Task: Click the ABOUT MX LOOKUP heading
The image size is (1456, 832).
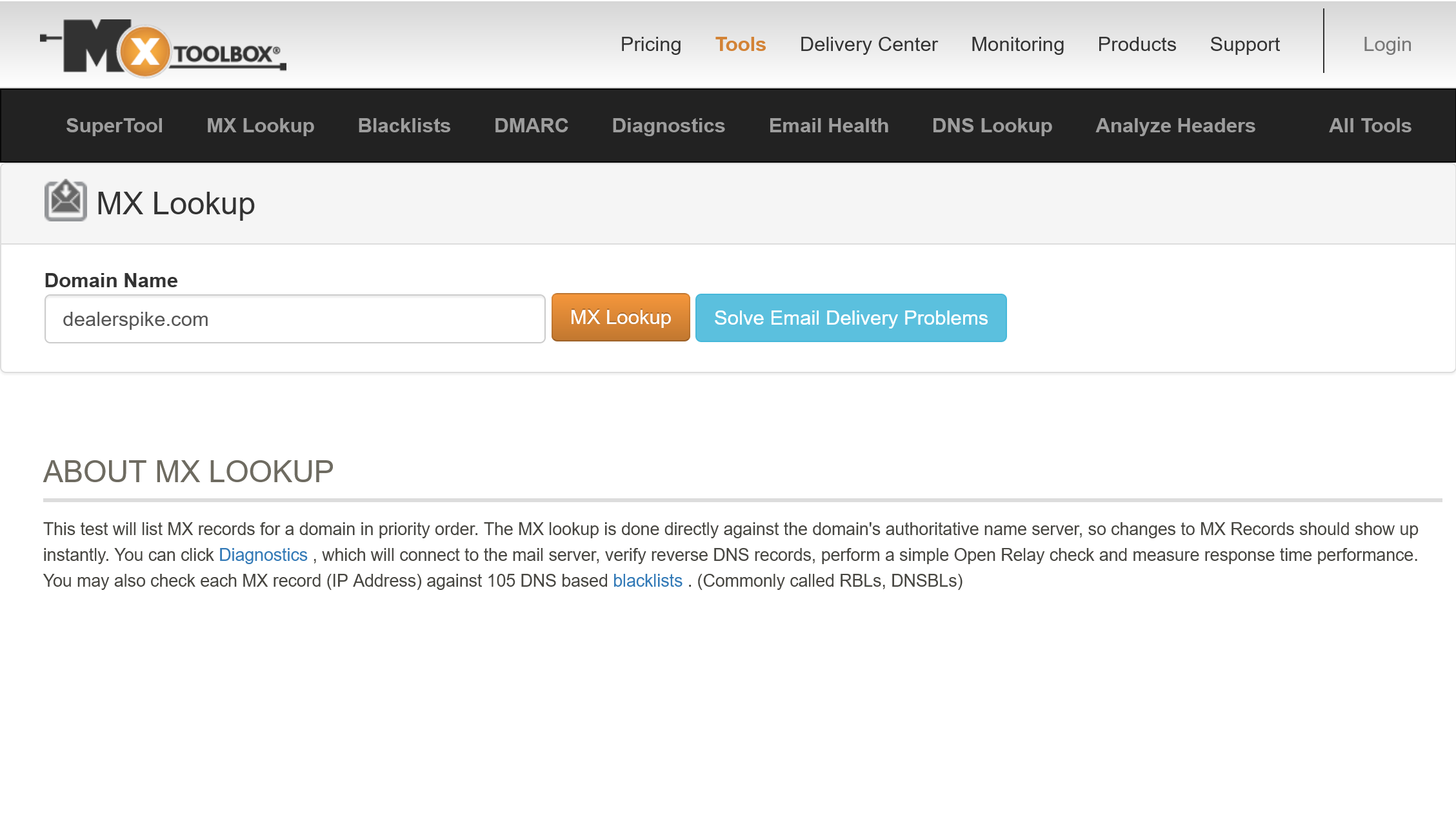Action: [188, 471]
